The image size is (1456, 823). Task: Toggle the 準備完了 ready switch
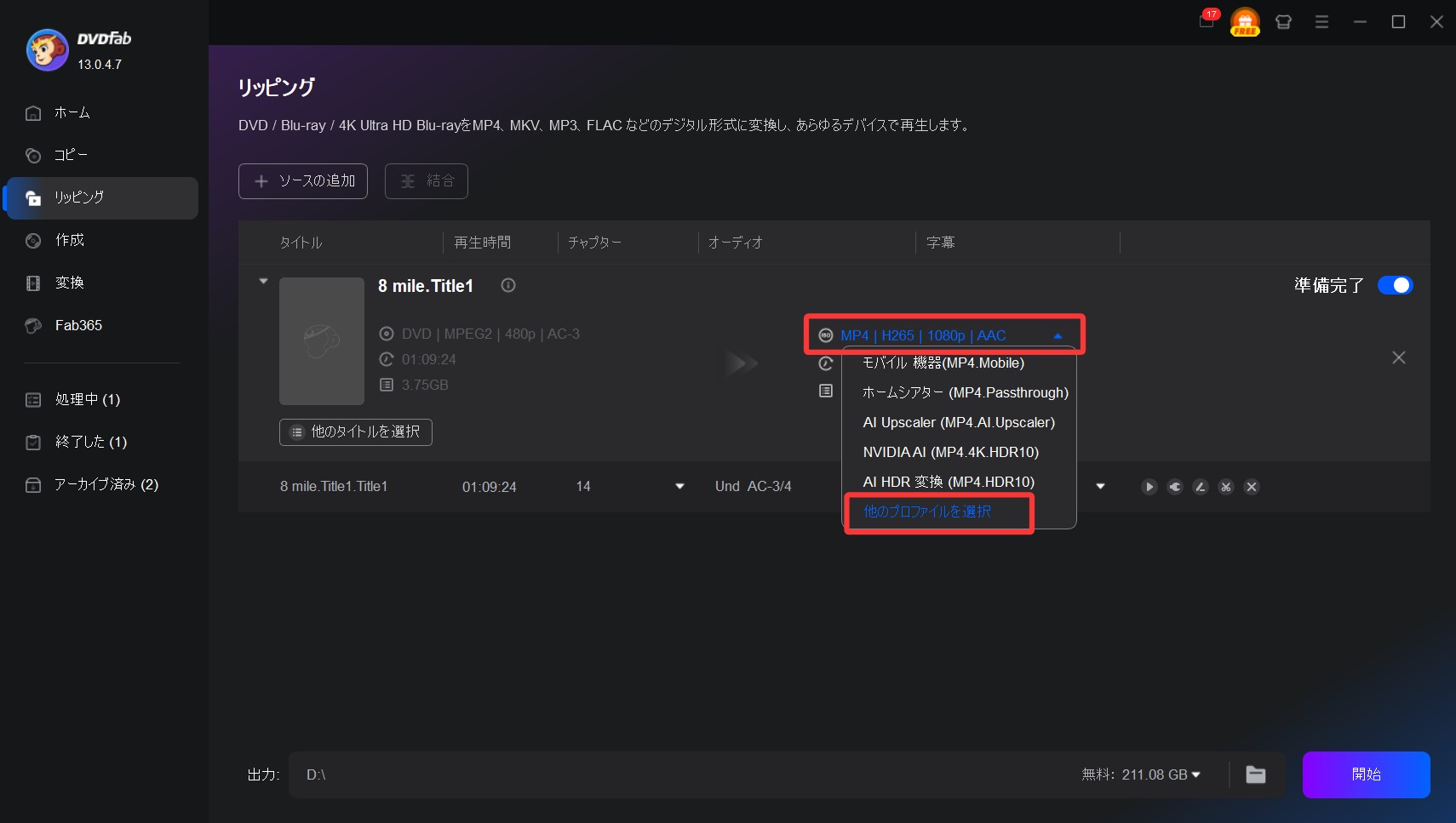(1396, 285)
